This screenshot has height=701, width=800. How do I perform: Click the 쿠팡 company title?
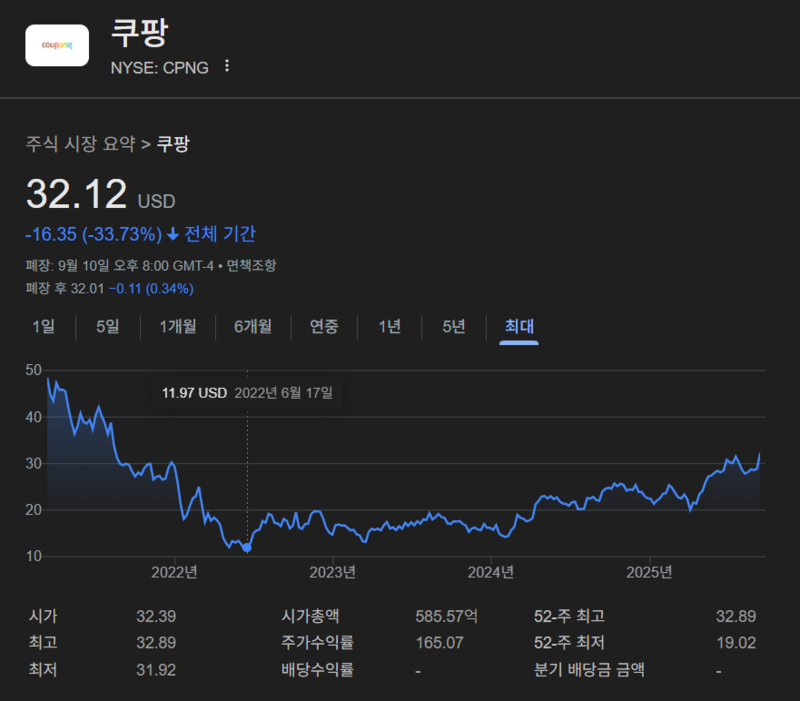[139, 33]
